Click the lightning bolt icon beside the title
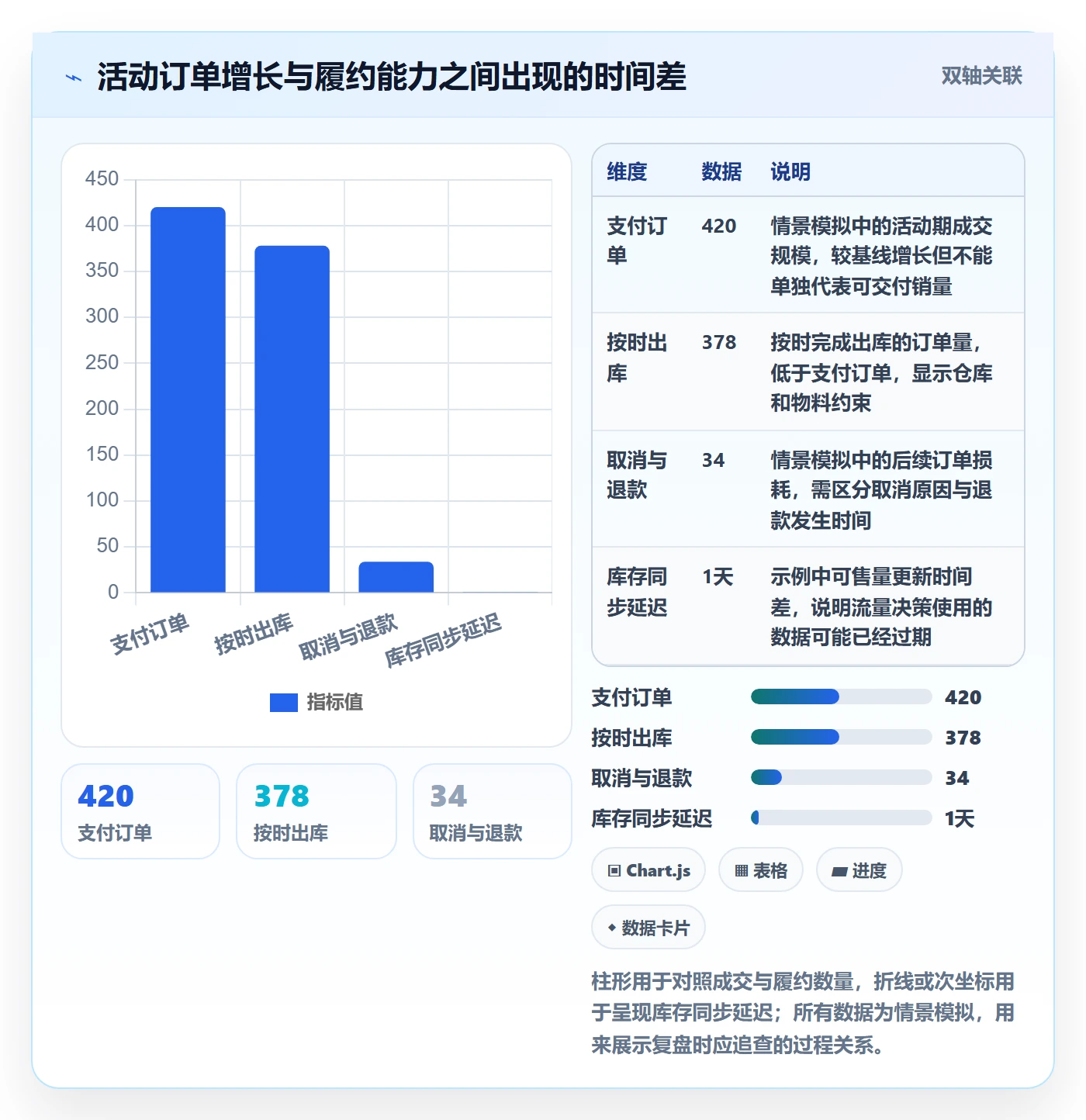The image size is (1086, 1120). click(x=74, y=78)
